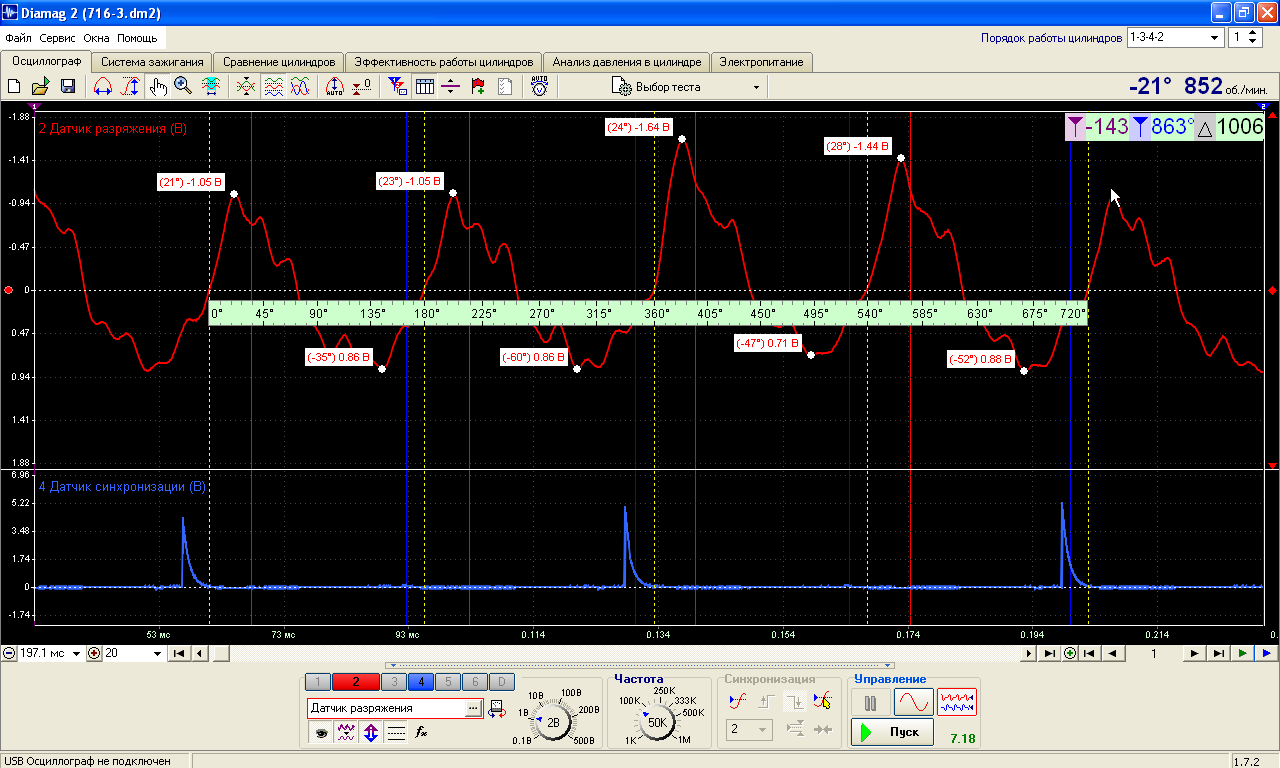Click the trigger level hand cursor icon
The height and width of the screenshot is (768, 1280).
click(x=822, y=701)
